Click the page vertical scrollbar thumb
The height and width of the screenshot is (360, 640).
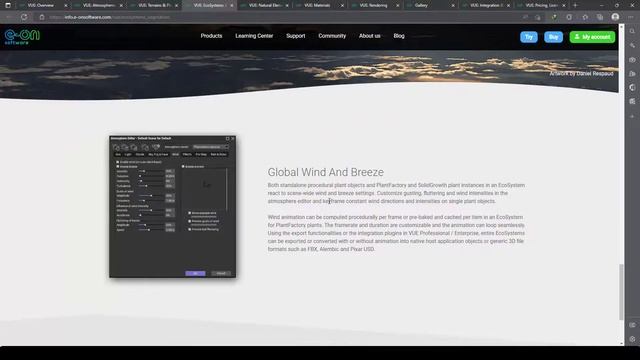621,292
